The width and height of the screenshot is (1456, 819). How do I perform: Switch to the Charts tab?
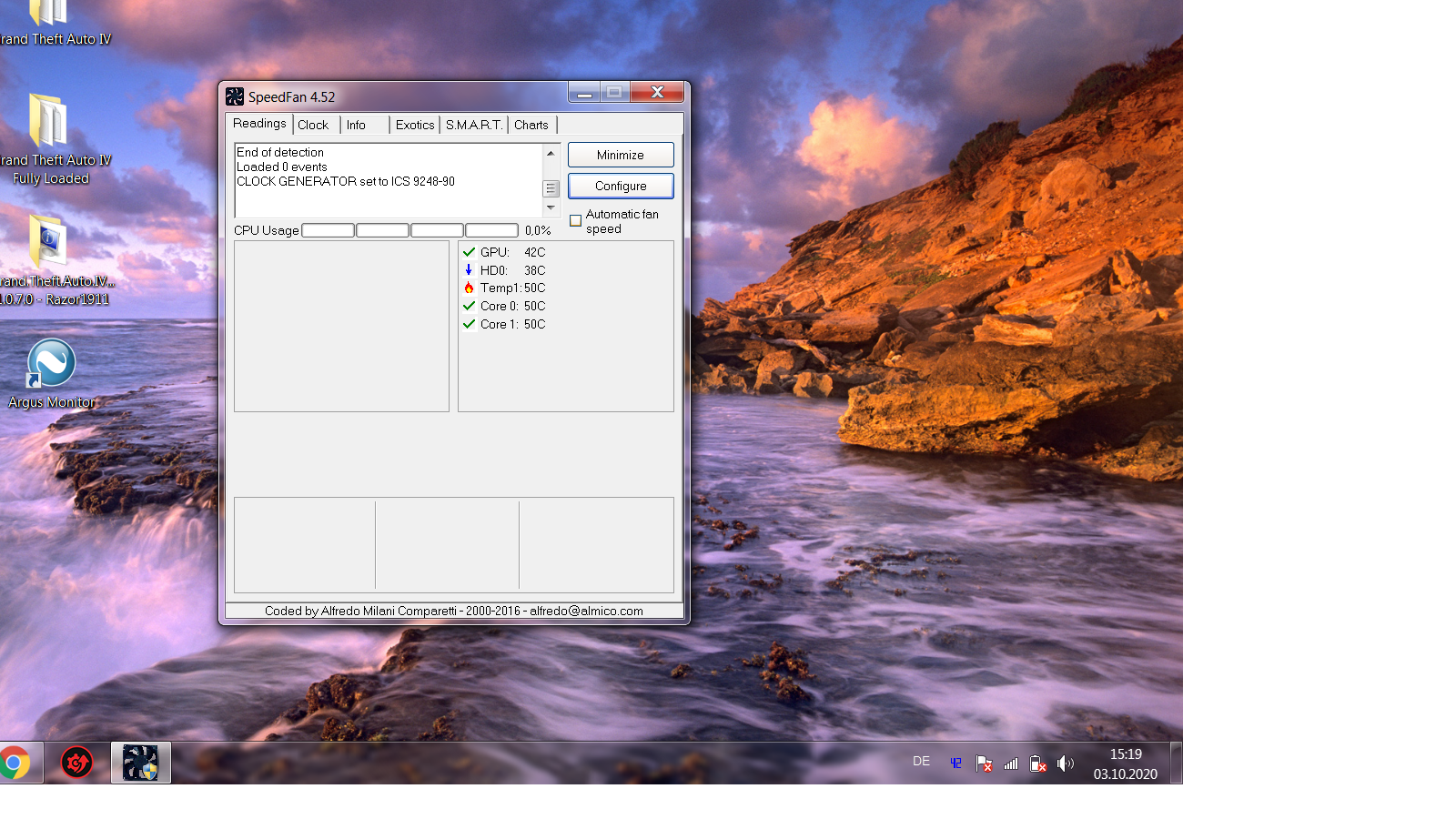(531, 125)
